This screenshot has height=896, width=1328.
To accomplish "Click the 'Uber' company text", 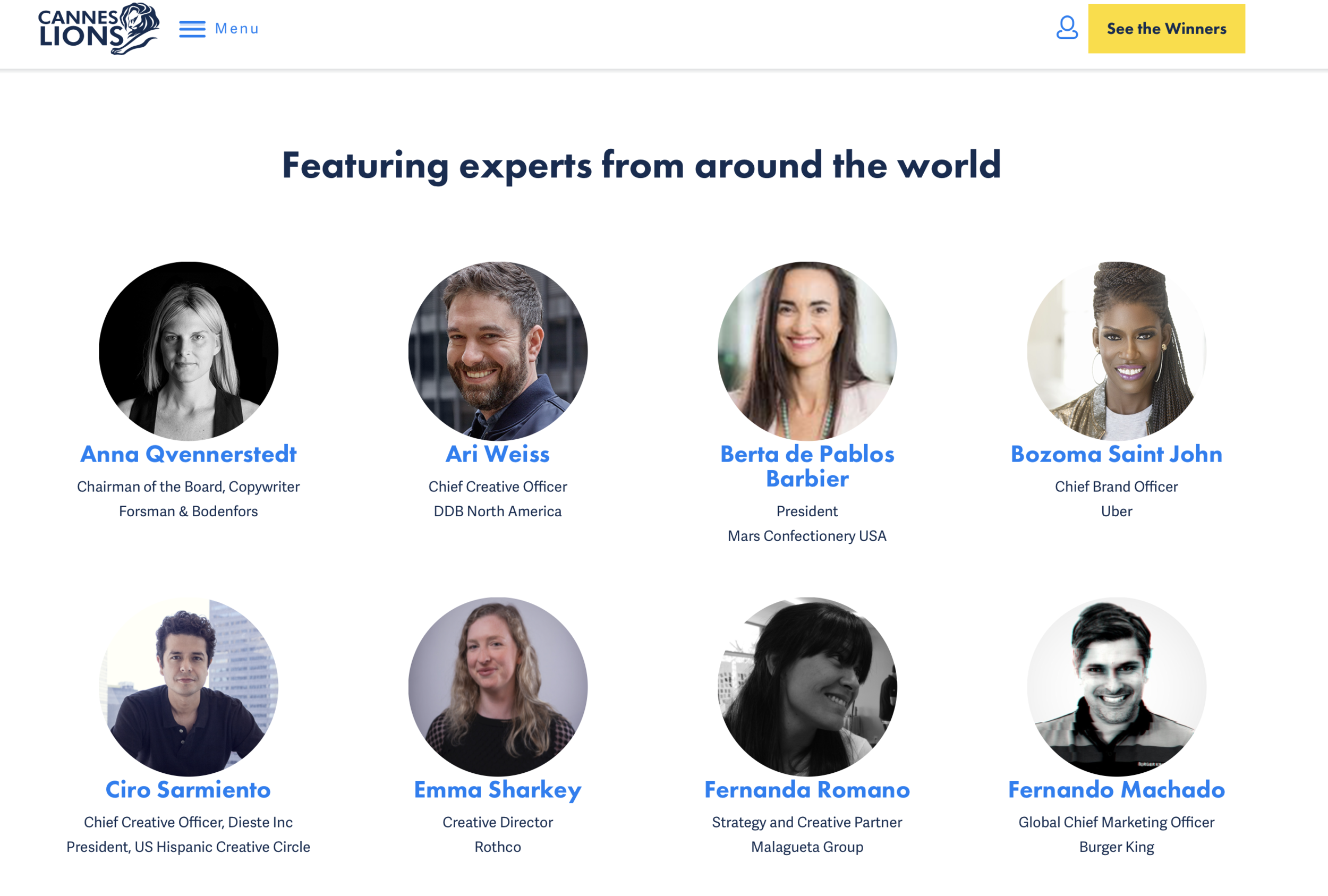I will point(1117,511).
